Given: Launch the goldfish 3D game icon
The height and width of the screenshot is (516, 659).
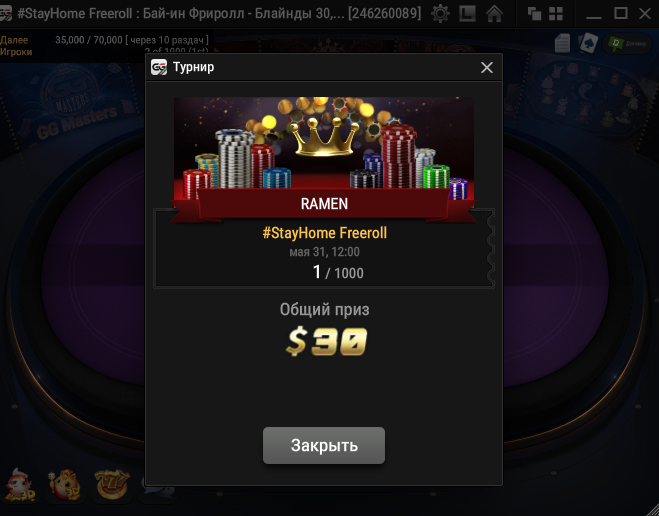Looking at the screenshot, I should [20, 485].
